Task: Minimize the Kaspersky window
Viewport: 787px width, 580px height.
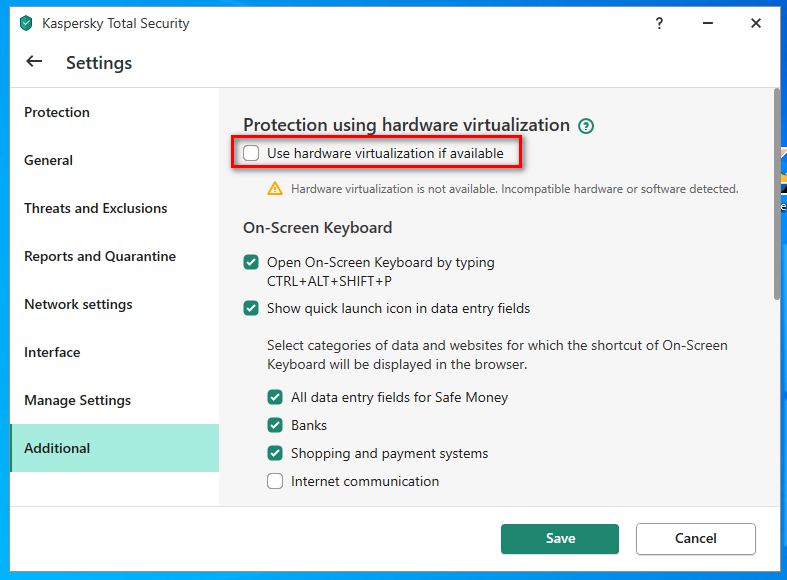Action: point(707,23)
